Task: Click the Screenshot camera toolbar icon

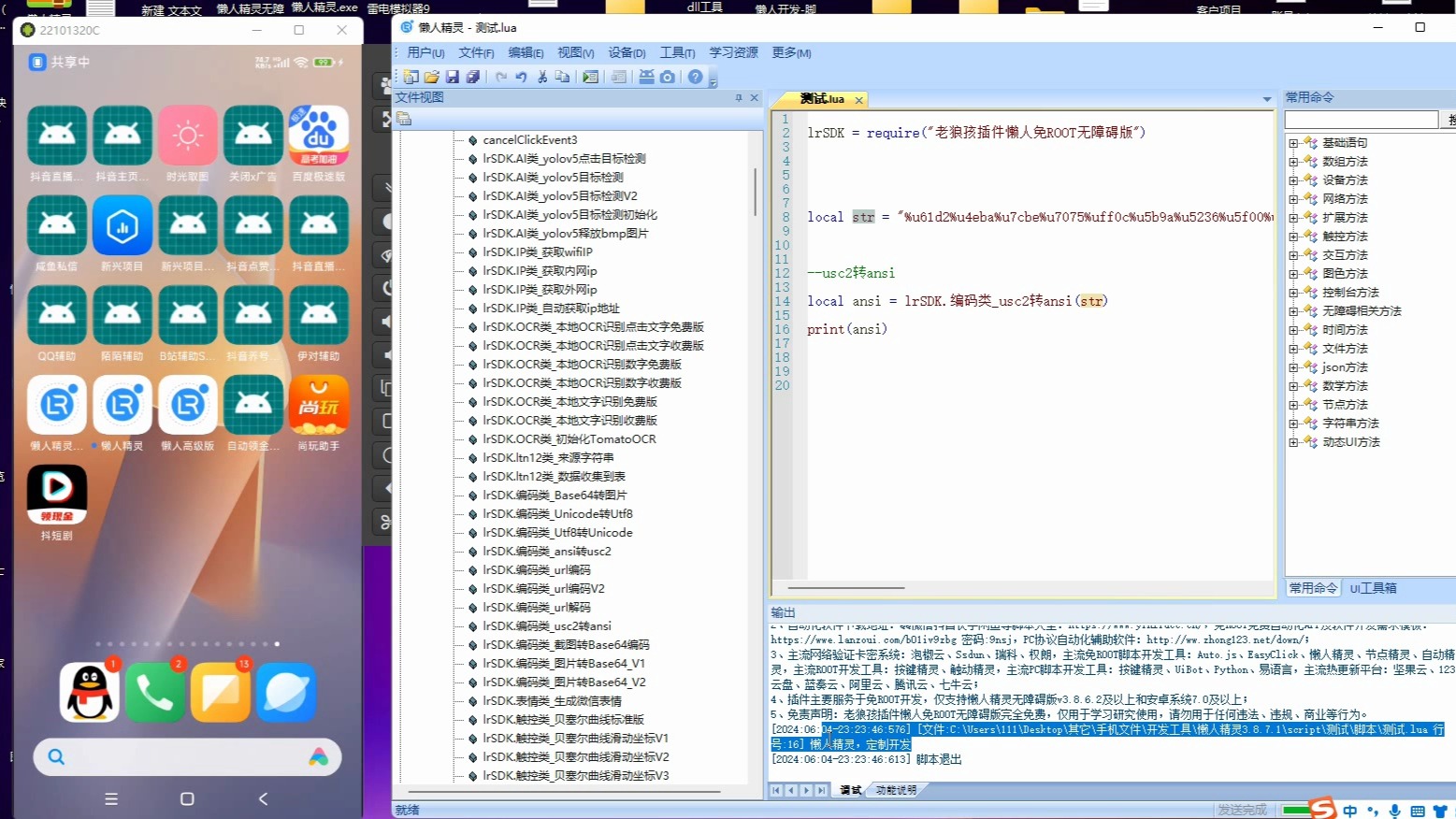Action: pos(667,77)
